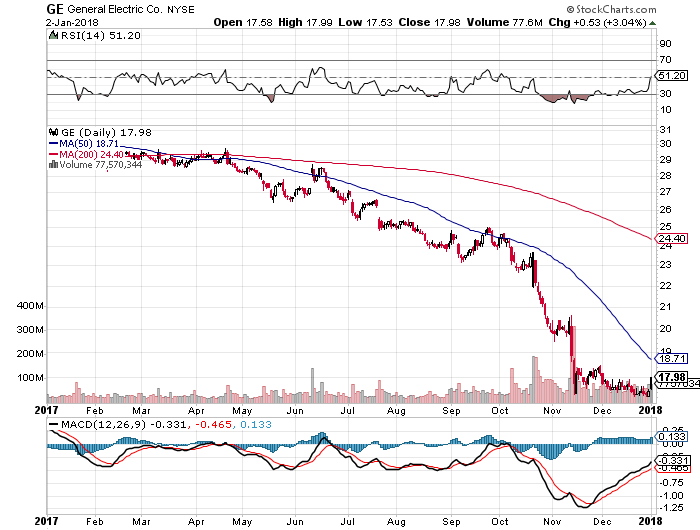Click the 2017 label under the MACD panel
Viewport: 700px width, 530px height.
click(x=46, y=521)
